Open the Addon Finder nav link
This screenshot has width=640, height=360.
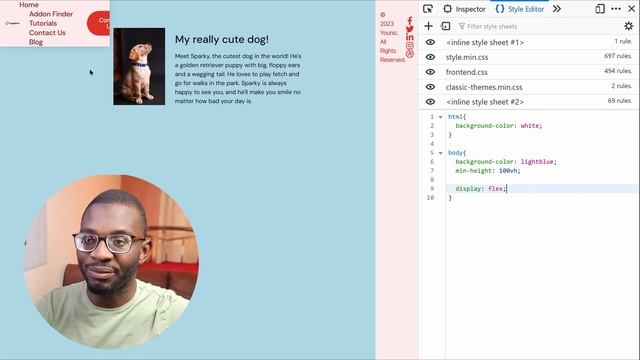point(51,14)
